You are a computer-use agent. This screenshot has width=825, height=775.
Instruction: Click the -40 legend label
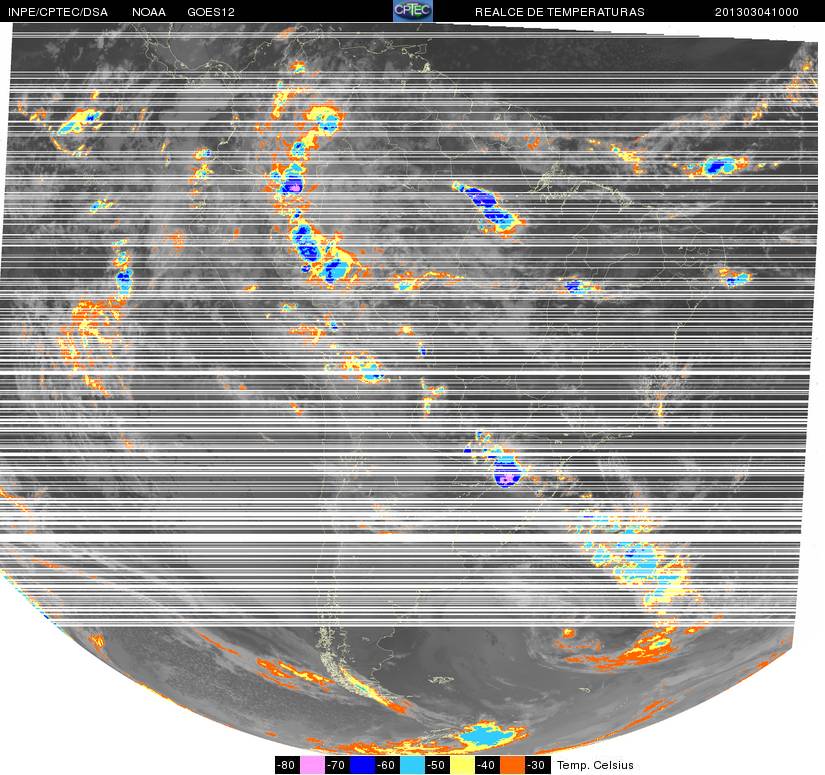488,765
